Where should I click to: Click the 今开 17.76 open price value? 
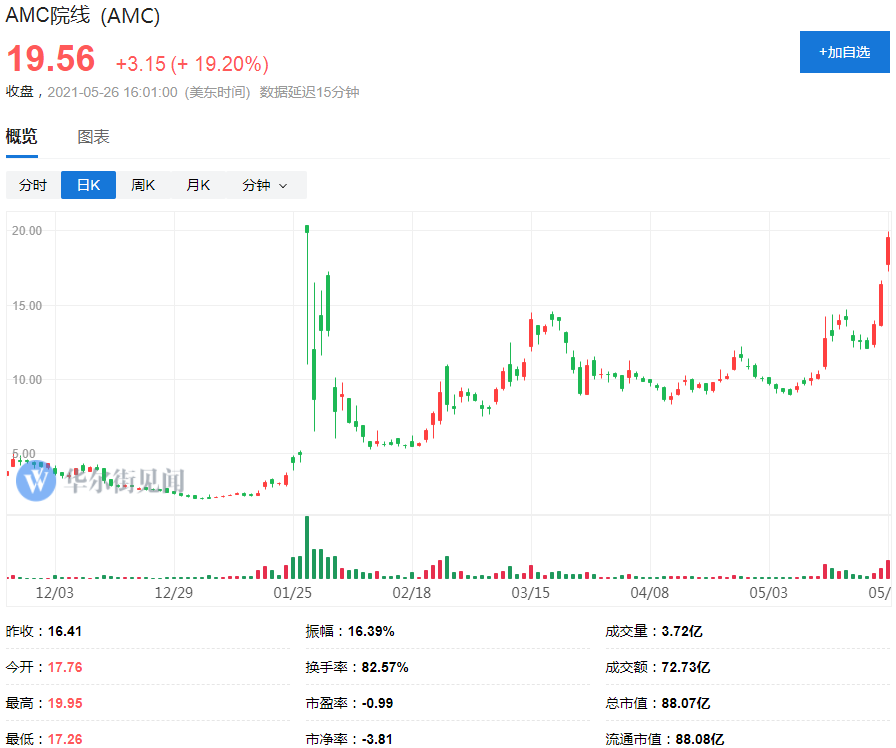coord(65,667)
